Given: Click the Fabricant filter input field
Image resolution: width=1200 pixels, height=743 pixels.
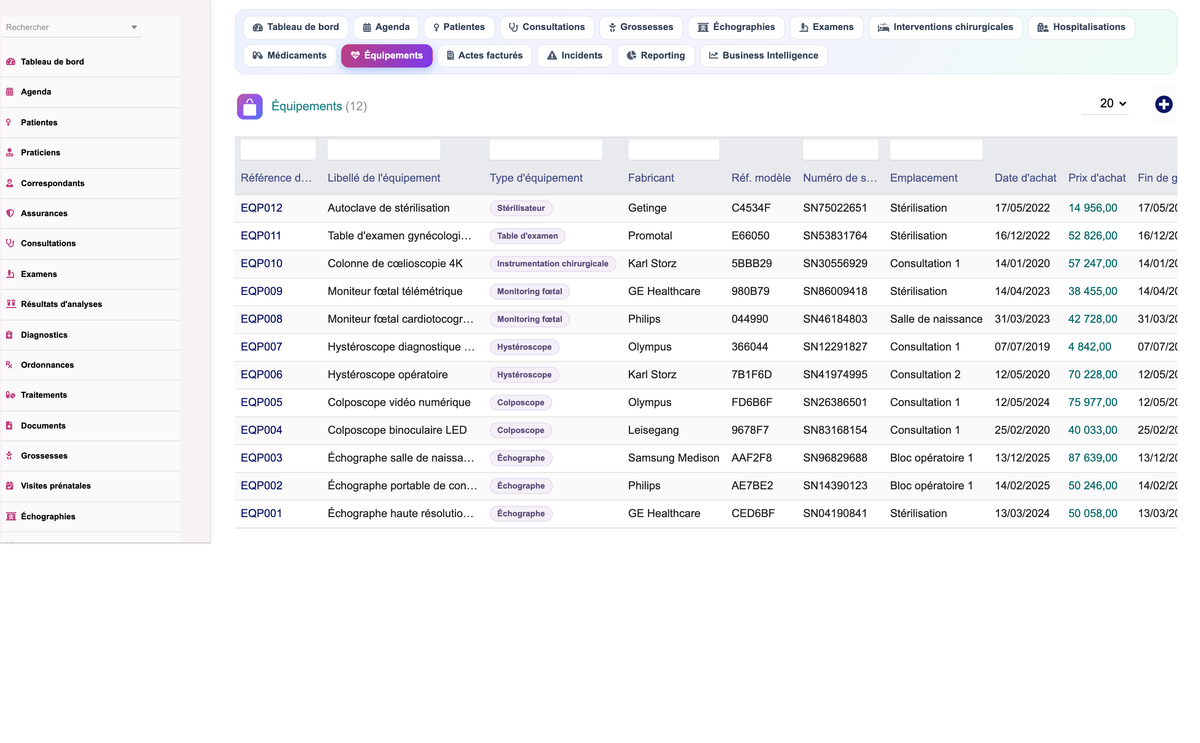Looking at the screenshot, I should tap(674, 150).
